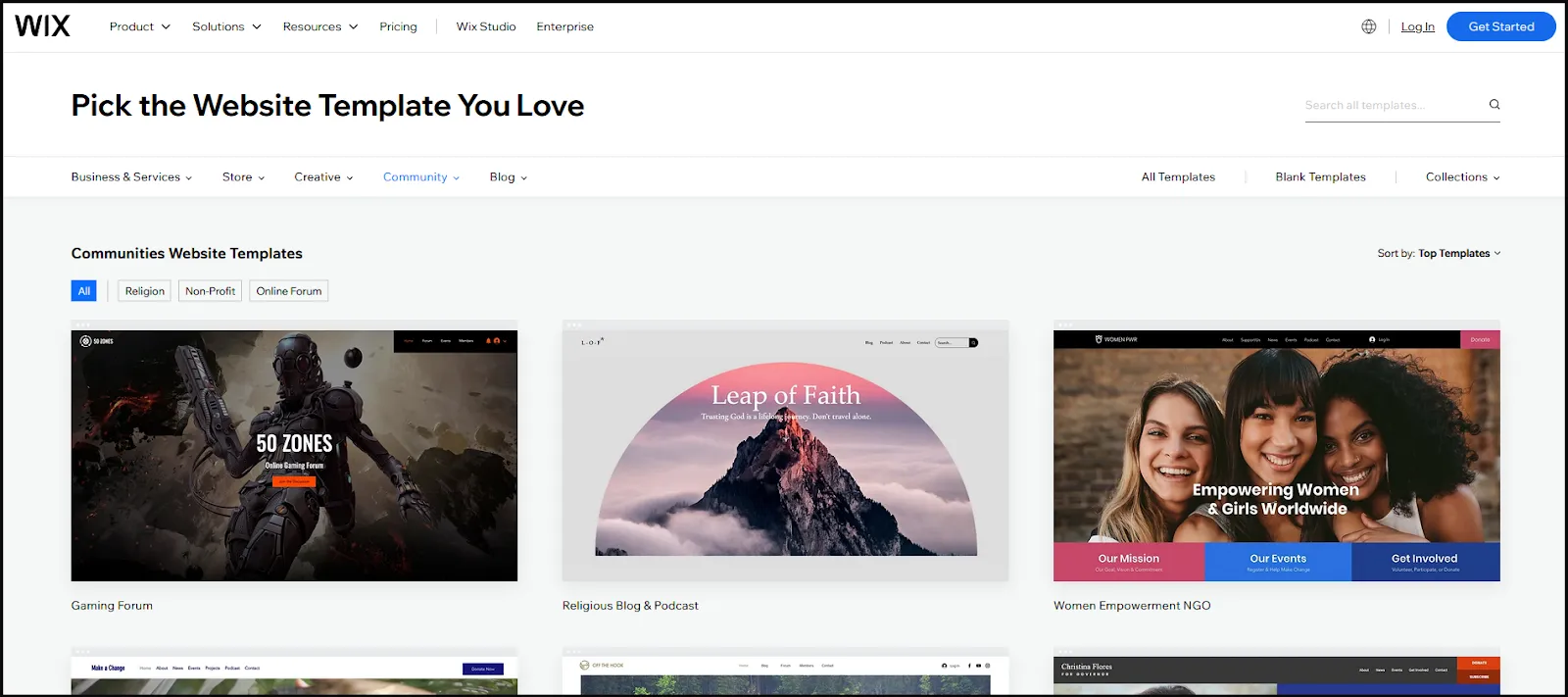
Task: Filter templates by Non-Profit
Action: [x=210, y=291]
